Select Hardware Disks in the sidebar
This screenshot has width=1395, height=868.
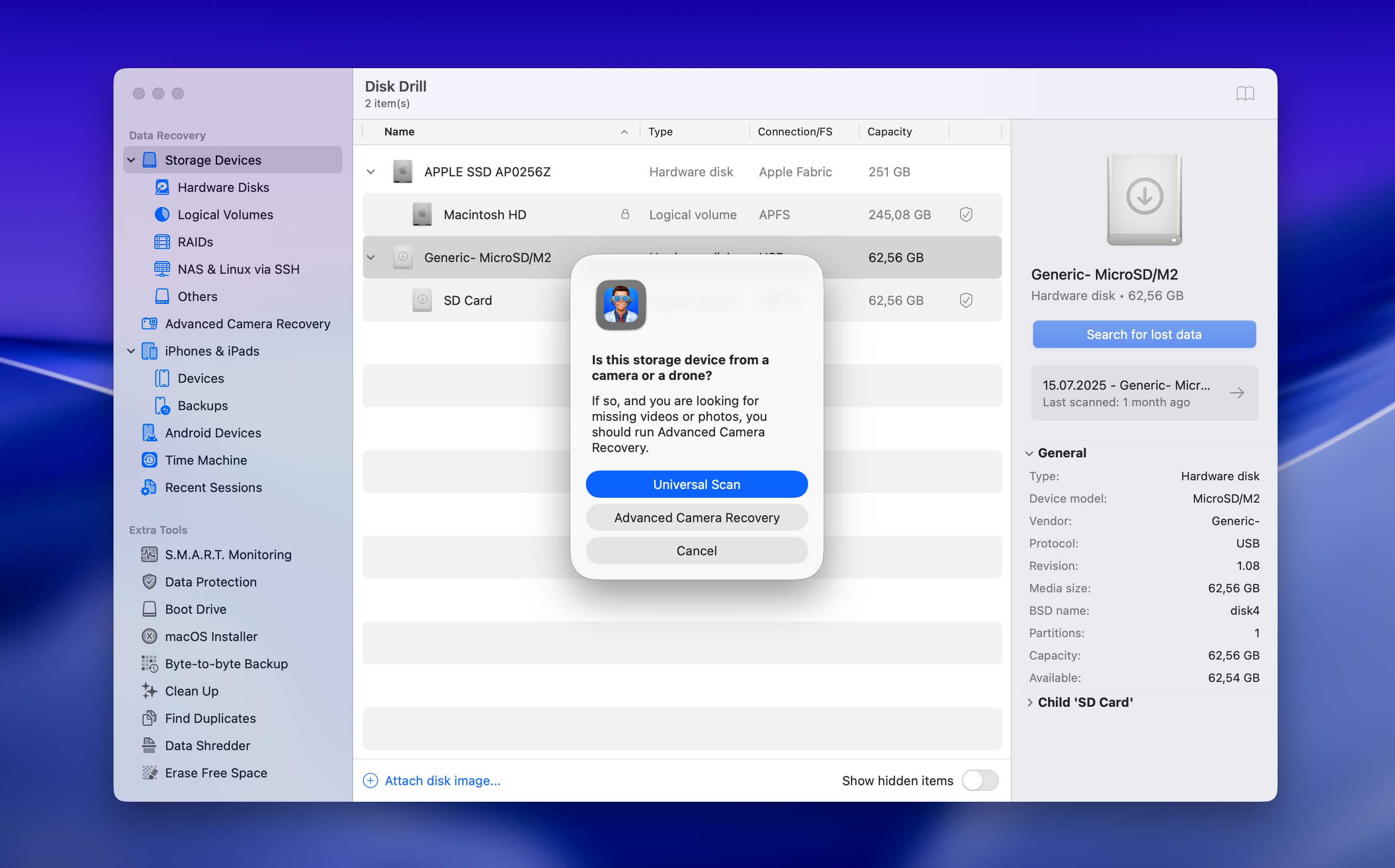tap(232, 187)
